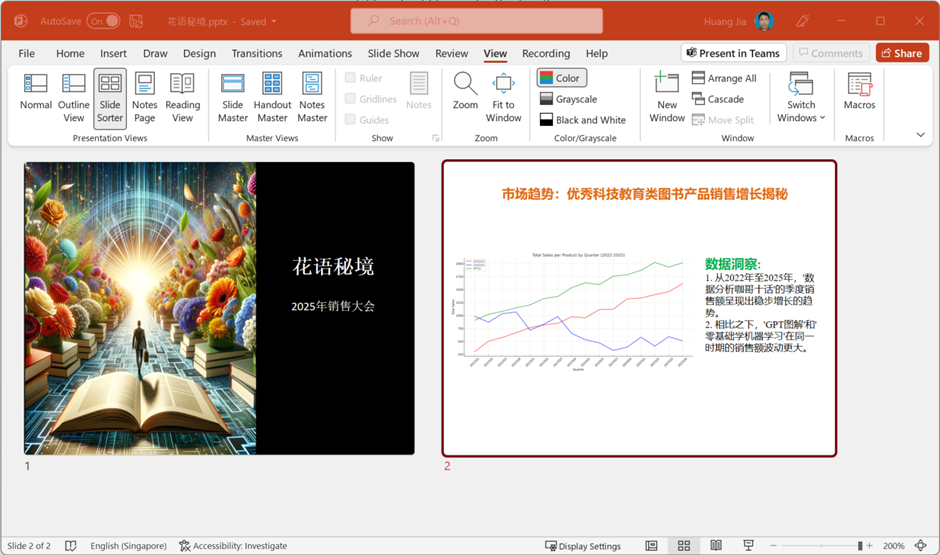940x555 pixels.
Task: Select the first slide thumbnail
Action: tap(219, 308)
